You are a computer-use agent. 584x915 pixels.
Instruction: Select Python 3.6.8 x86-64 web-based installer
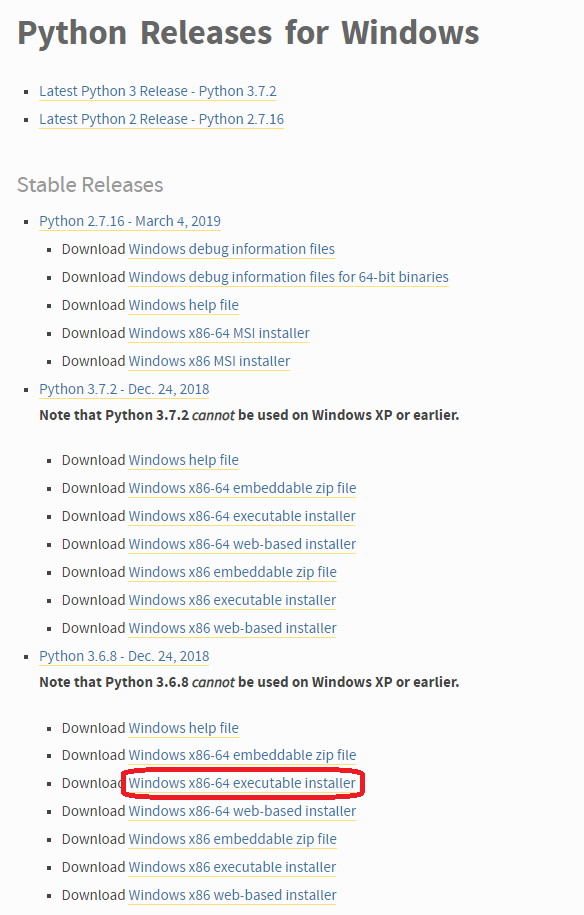(242, 812)
